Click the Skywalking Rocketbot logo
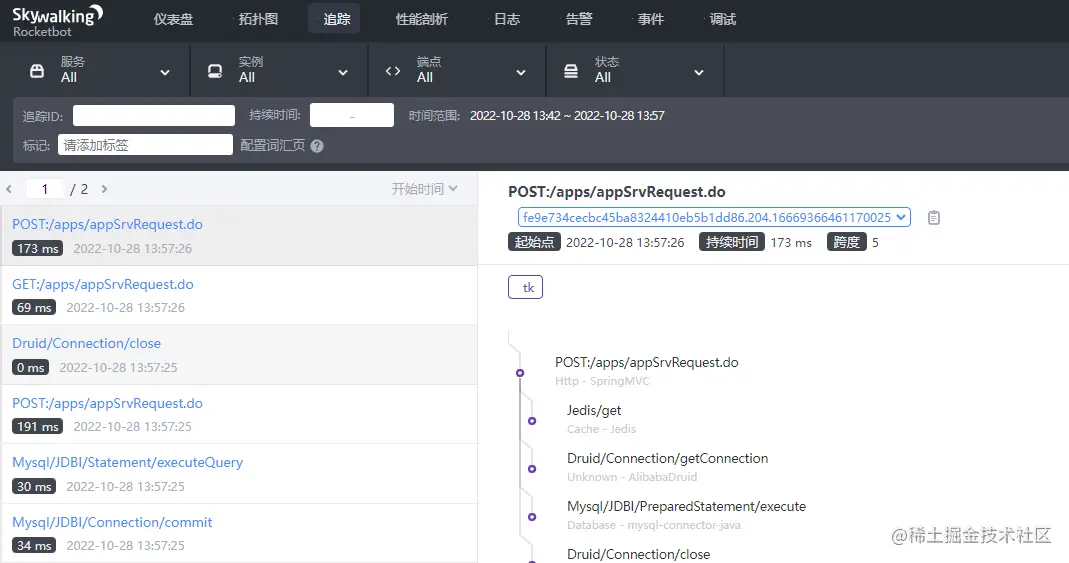The width and height of the screenshot is (1069, 563). pos(57,20)
